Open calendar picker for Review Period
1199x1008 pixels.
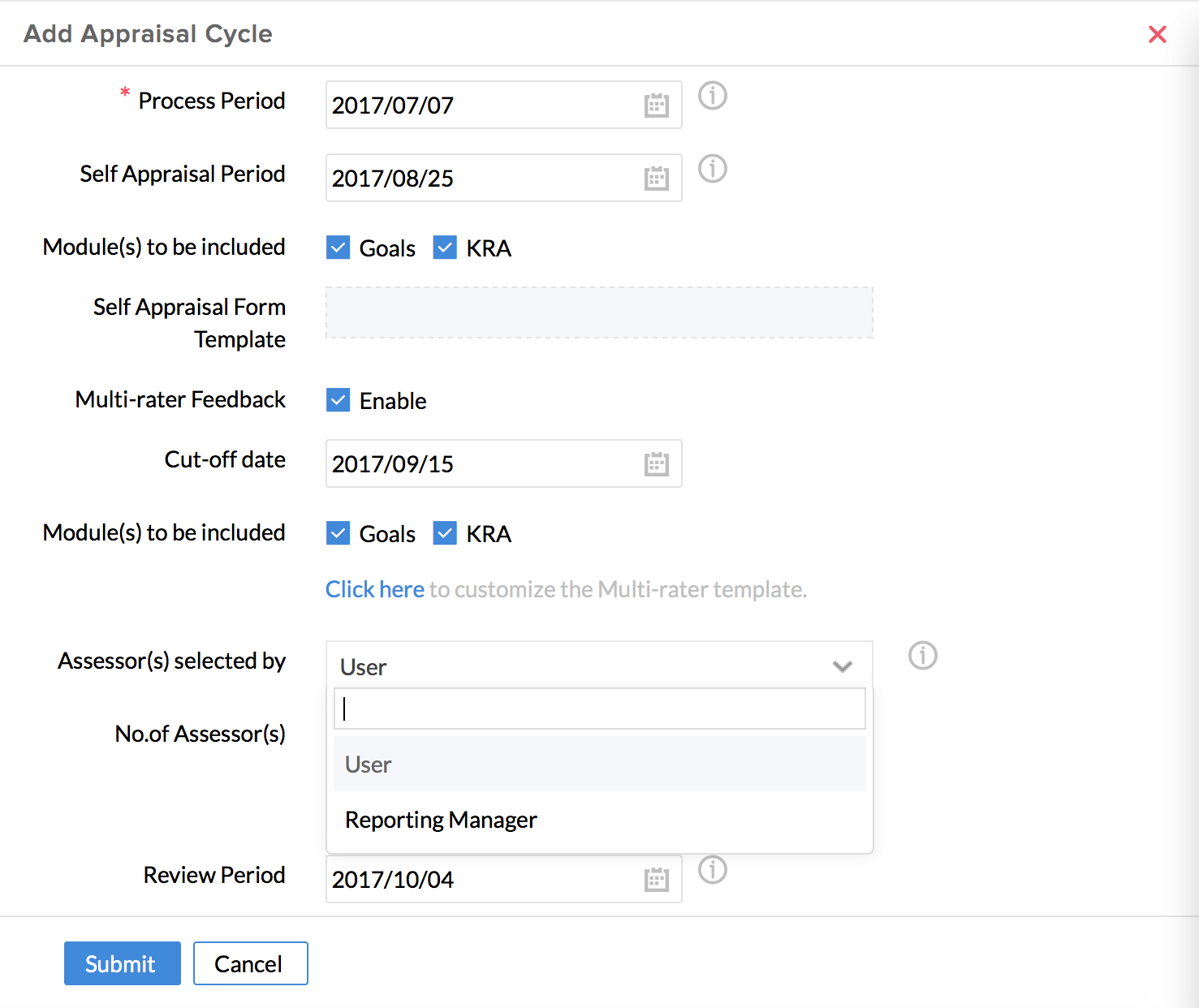[656, 880]
